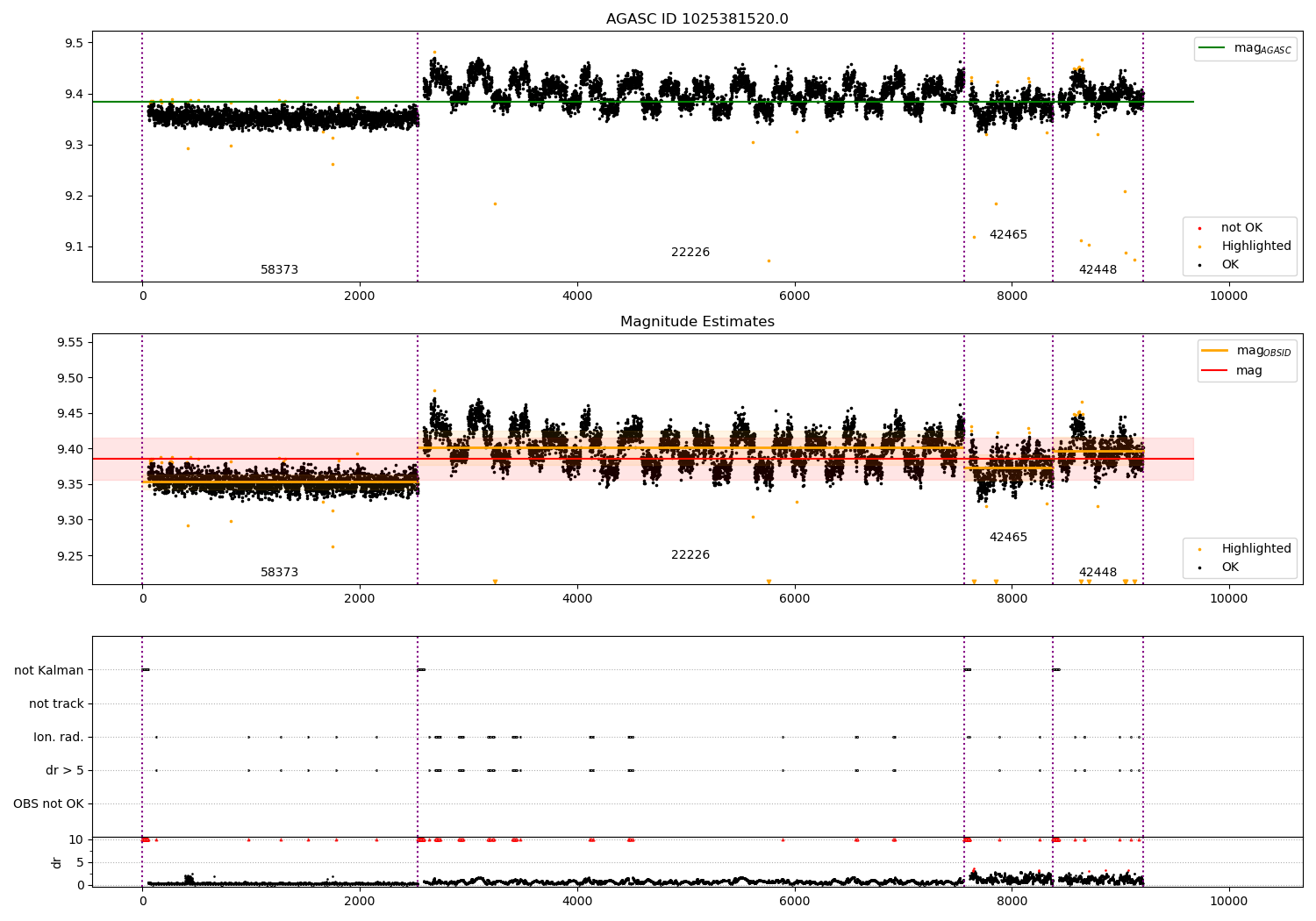Viewport: 1316px width, 921px height.
Task: Click the title 'AGASC ID 1025381520.0'
Action: pyautogui.click(x=697, y=19)
